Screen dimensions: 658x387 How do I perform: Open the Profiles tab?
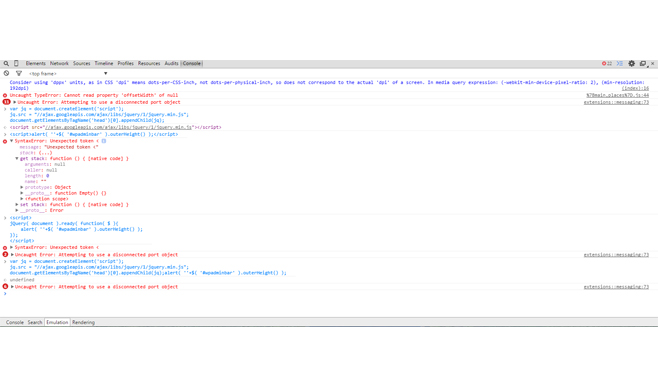click(x=125, y=63)
